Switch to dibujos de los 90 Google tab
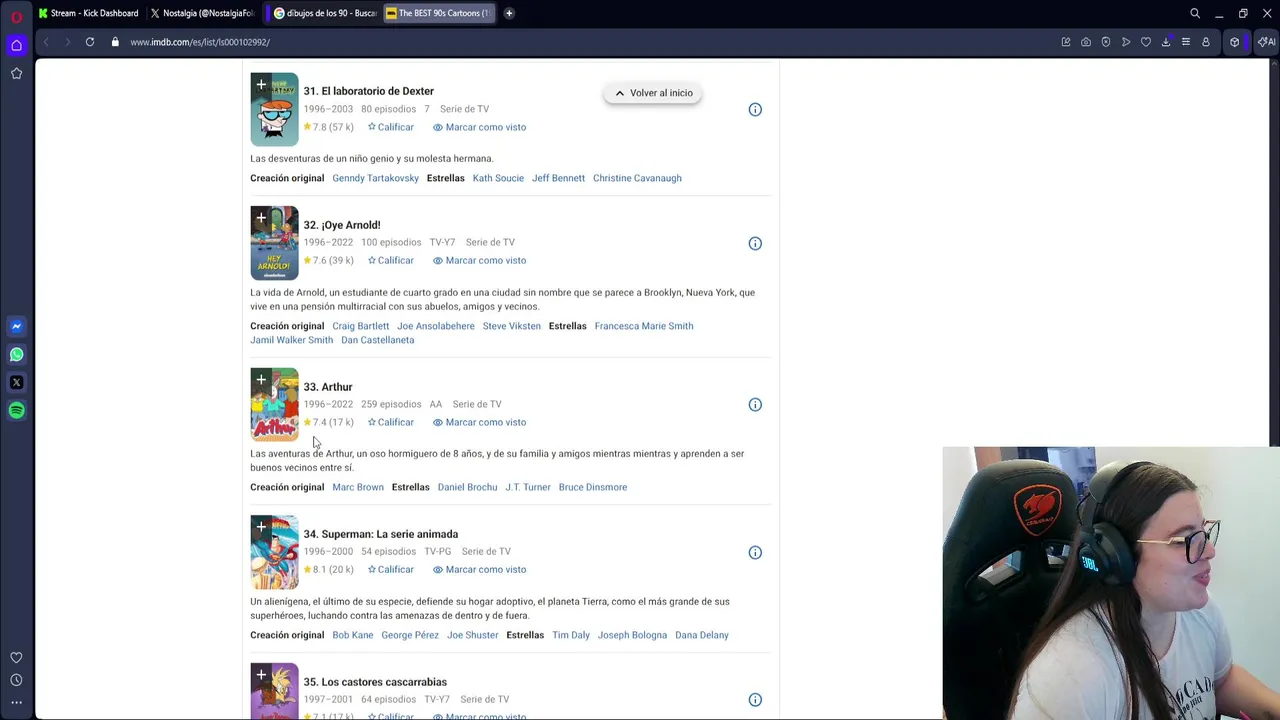Viewport: 1280px width, 720px height. pos(325,13)
